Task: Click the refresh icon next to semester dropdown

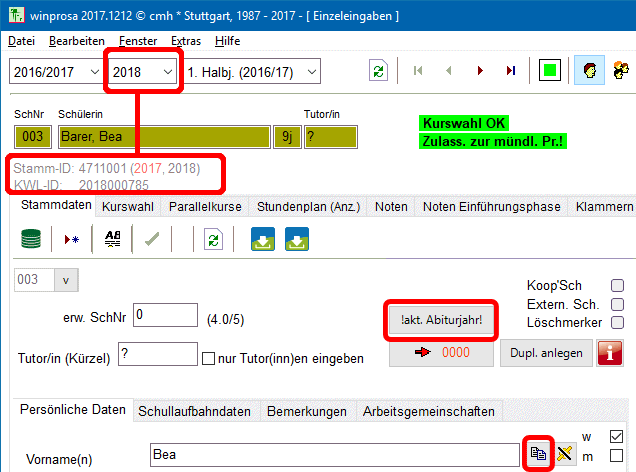Action: point(378,71)
